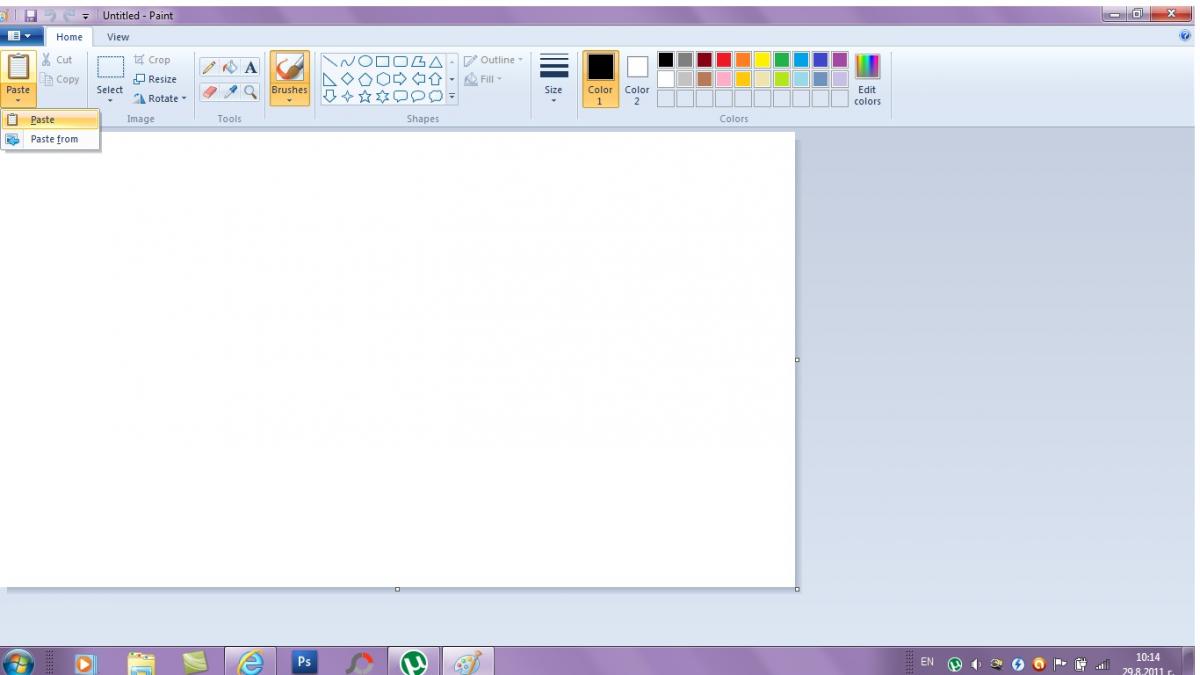The image size is (1200, 675).
Task: Open Edit colors dialog
Action: tap(867, 80)
